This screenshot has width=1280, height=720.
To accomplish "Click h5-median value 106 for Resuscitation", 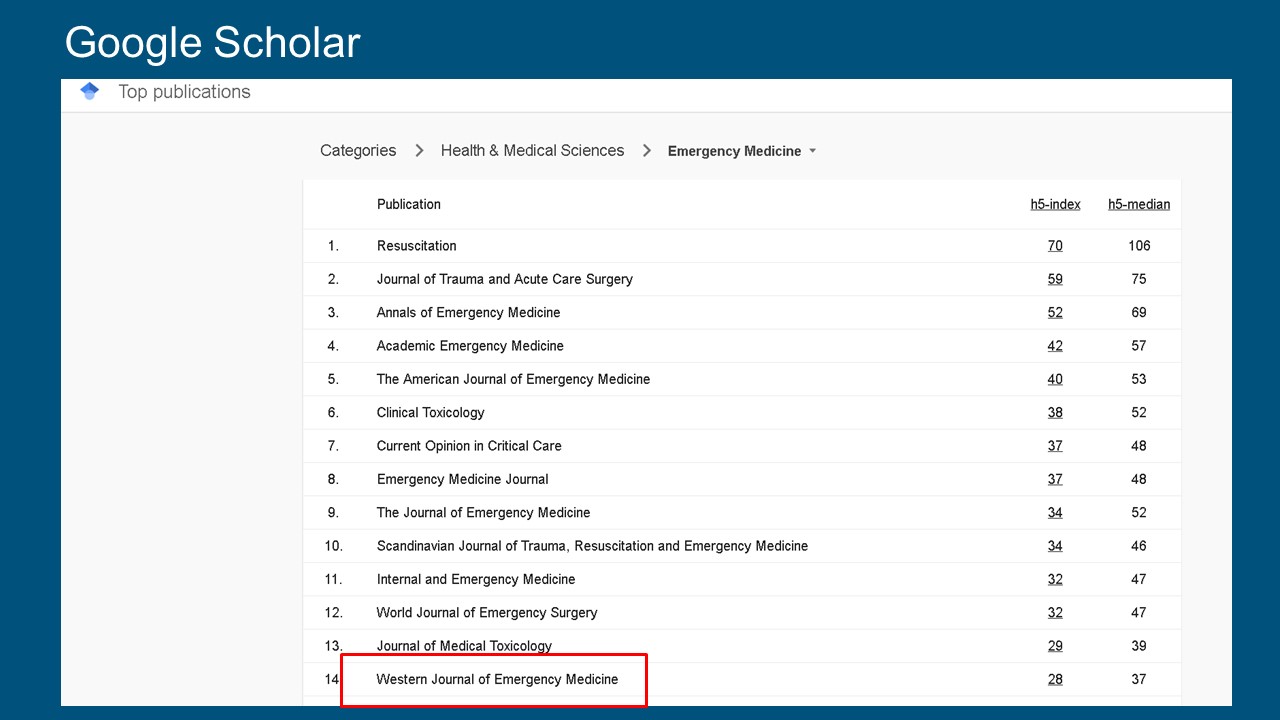I will tap(1139, 246).
